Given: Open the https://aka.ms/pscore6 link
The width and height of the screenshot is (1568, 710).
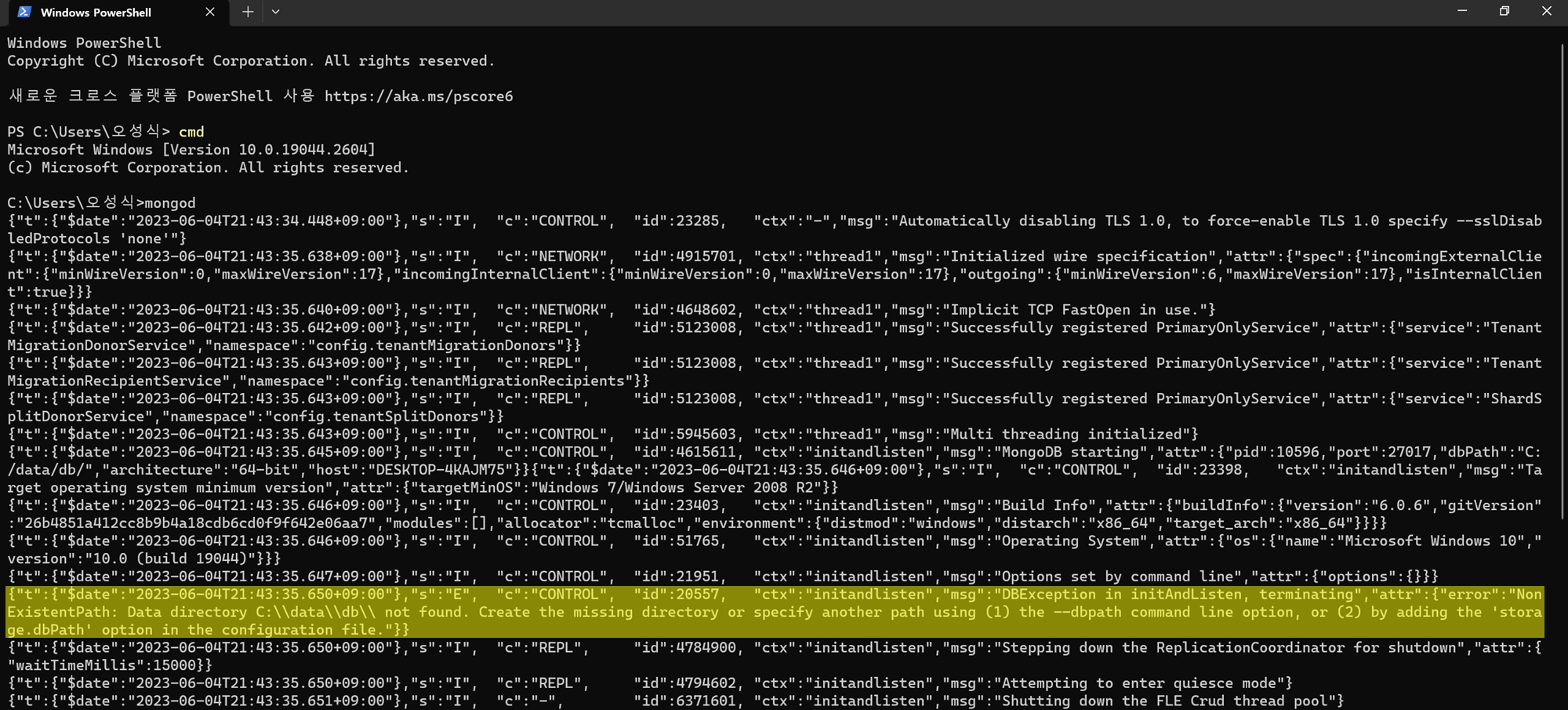Looking at the screenshot, I should coord(419,96).
